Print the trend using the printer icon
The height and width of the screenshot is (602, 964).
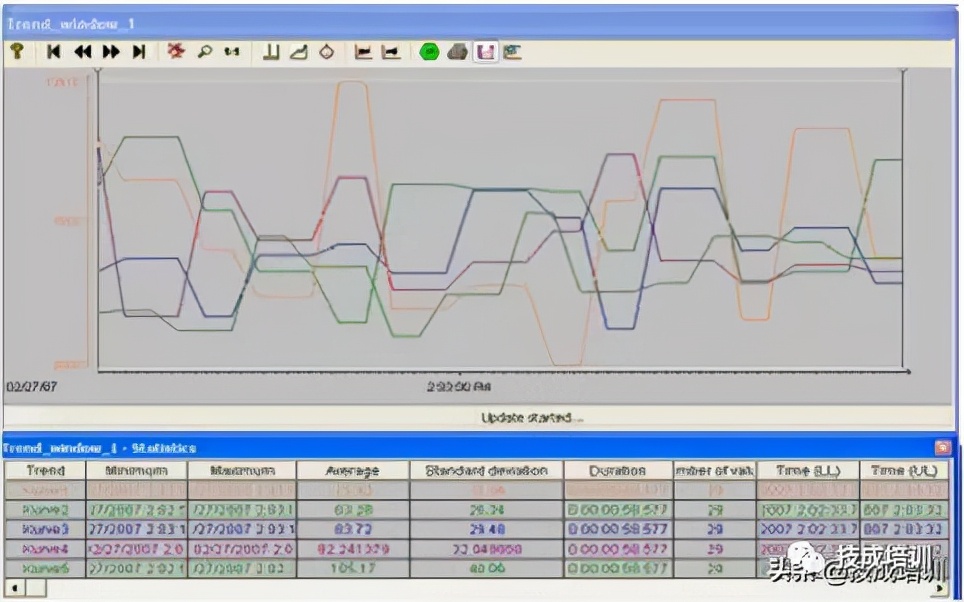pos(457,51)
